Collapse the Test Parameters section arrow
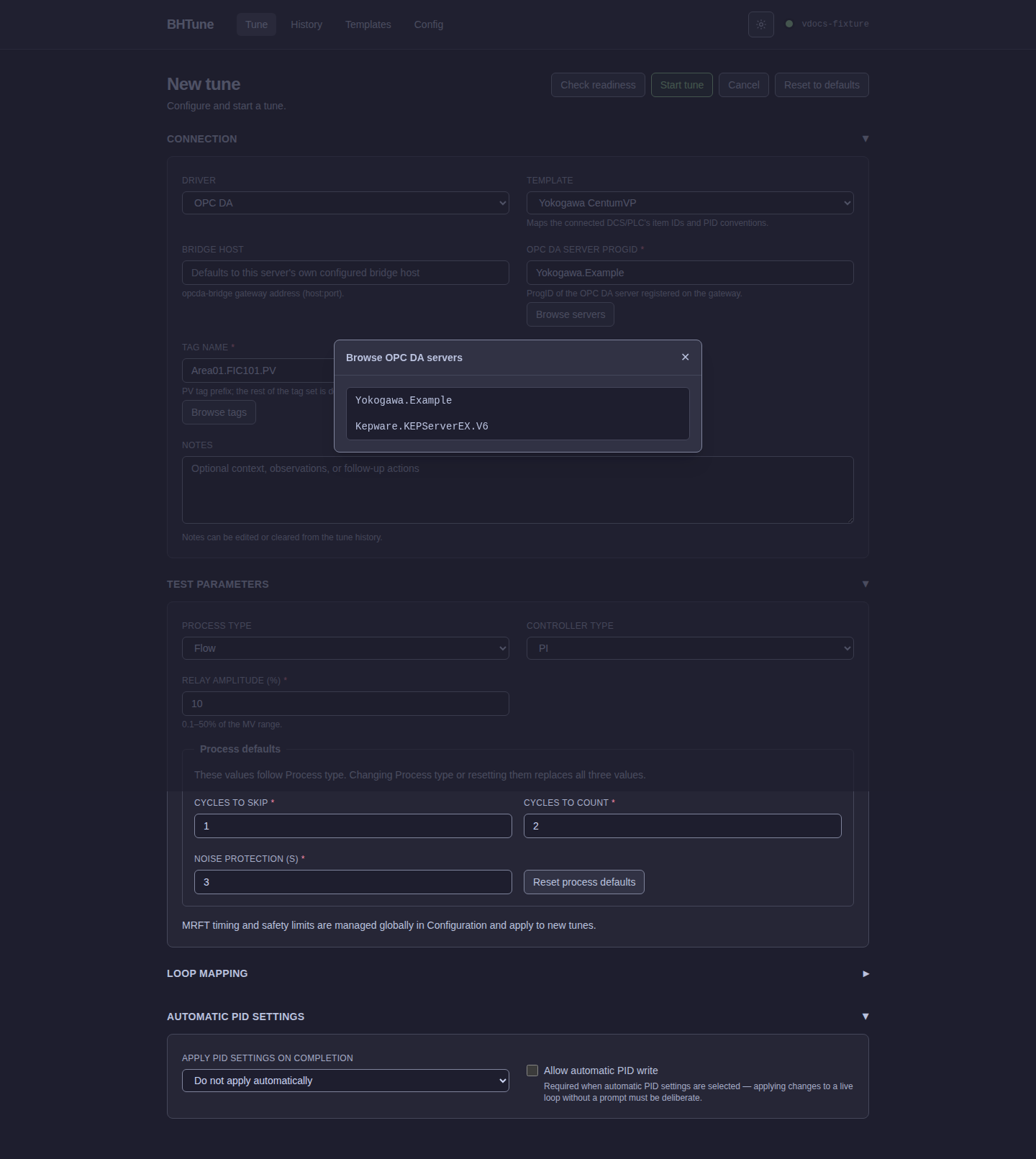 coord(865,584)
